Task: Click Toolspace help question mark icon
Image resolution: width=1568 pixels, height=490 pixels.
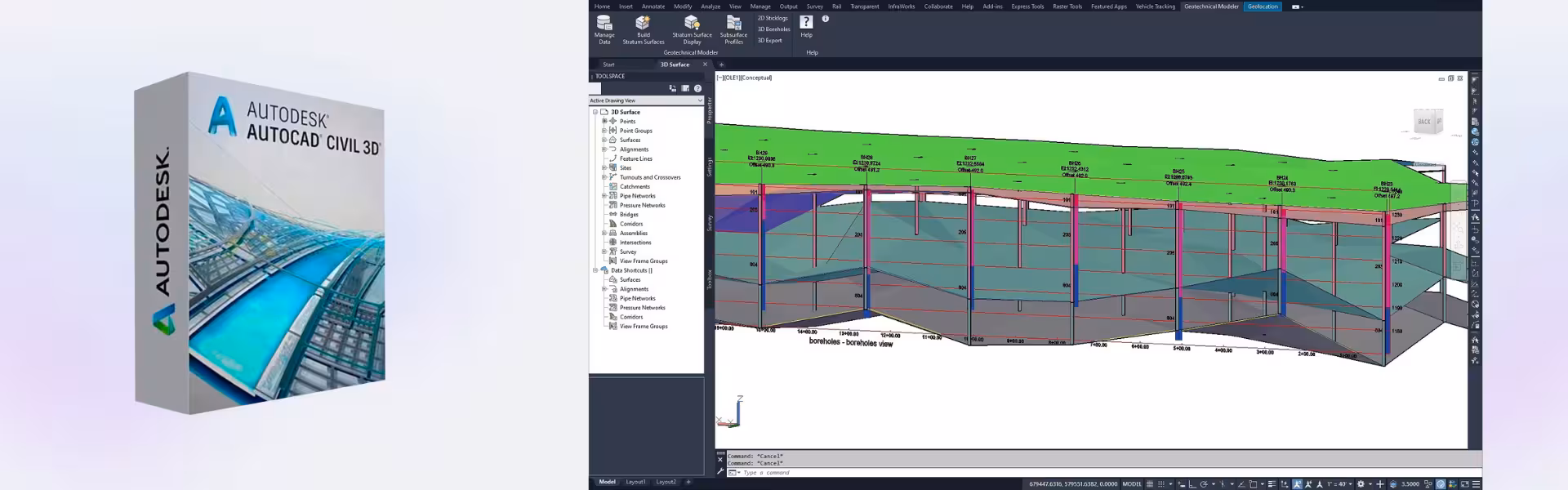Action: pos(697,88)
